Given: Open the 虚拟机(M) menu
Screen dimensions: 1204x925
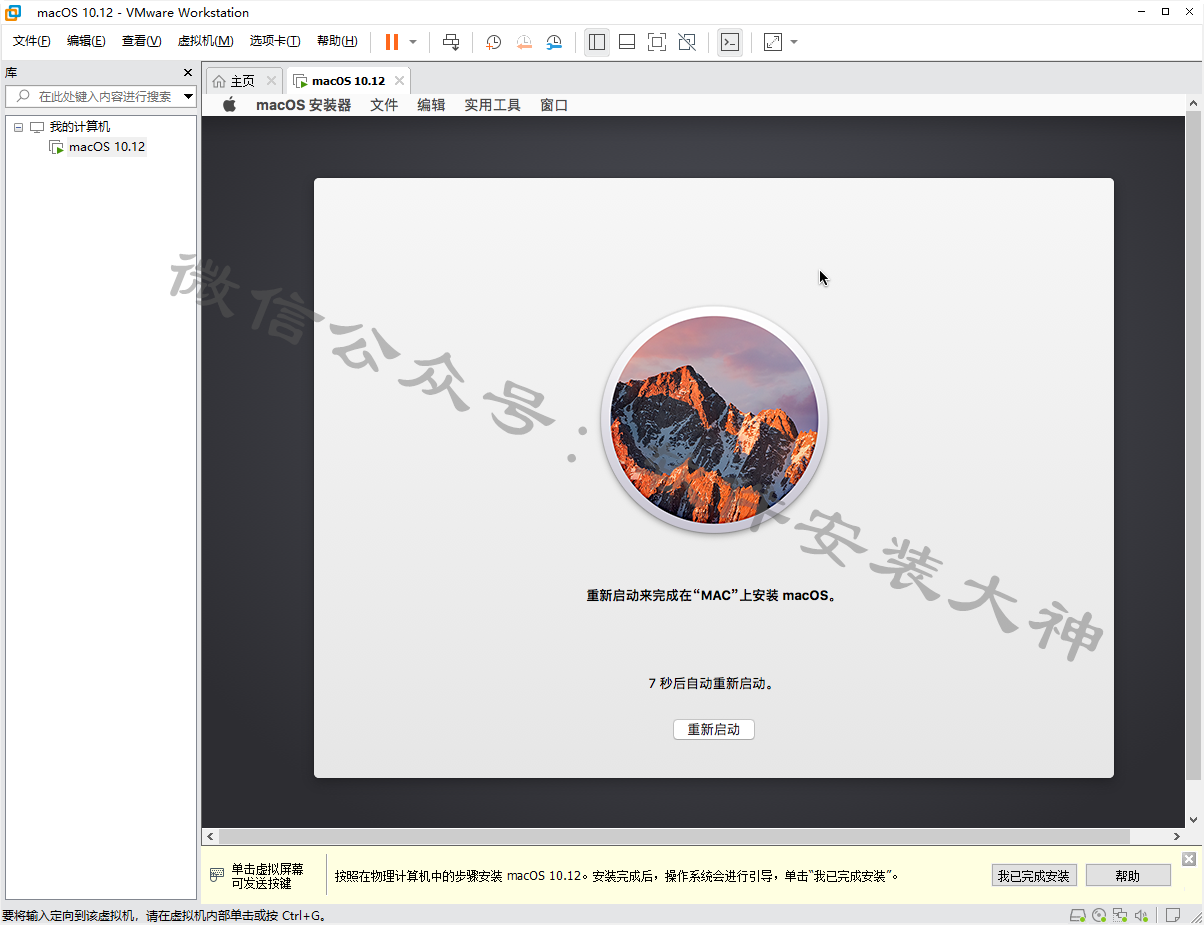Looking at the screenshot, I should [205, 41].
